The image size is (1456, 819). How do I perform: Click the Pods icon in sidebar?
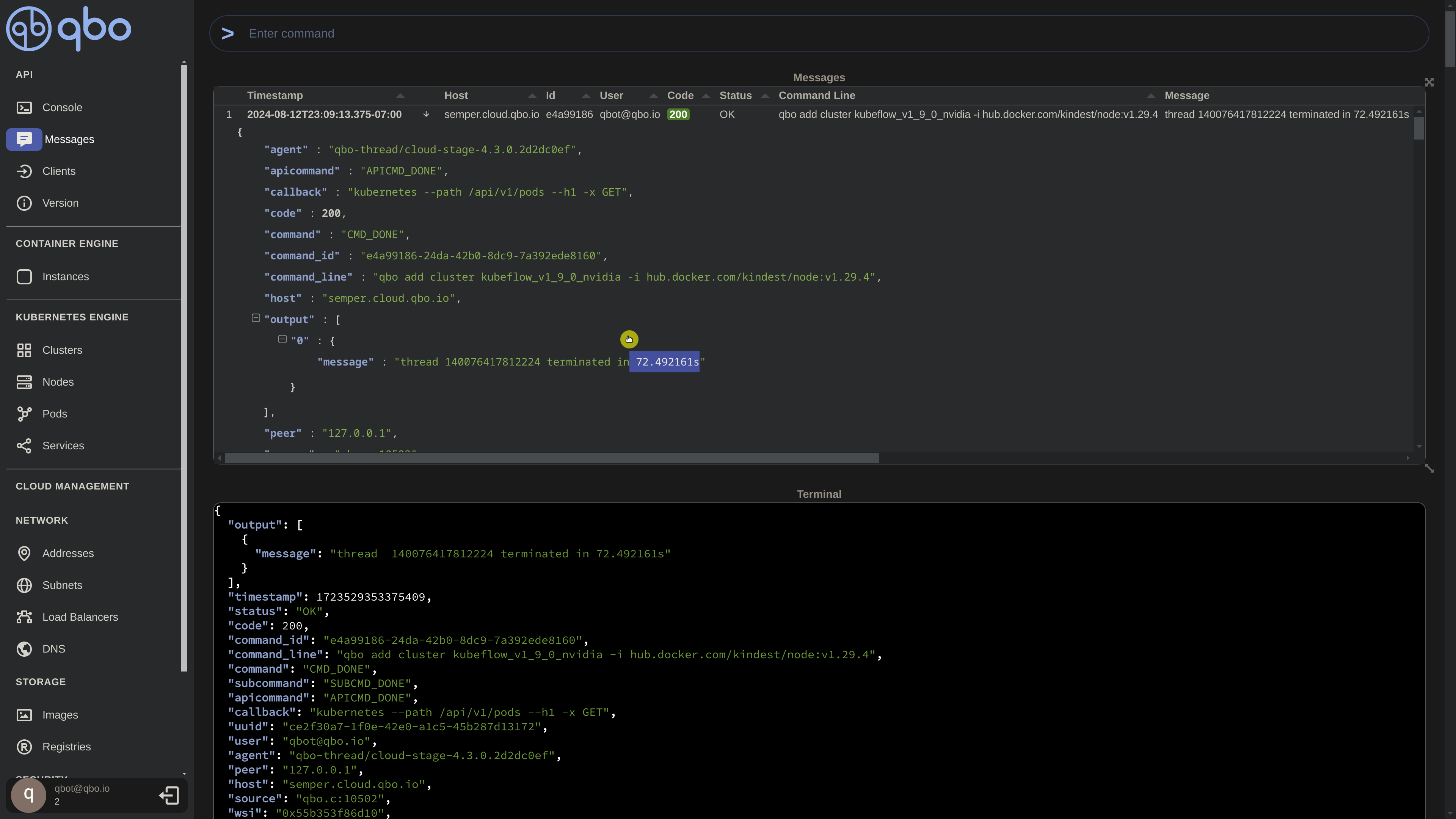24,414
